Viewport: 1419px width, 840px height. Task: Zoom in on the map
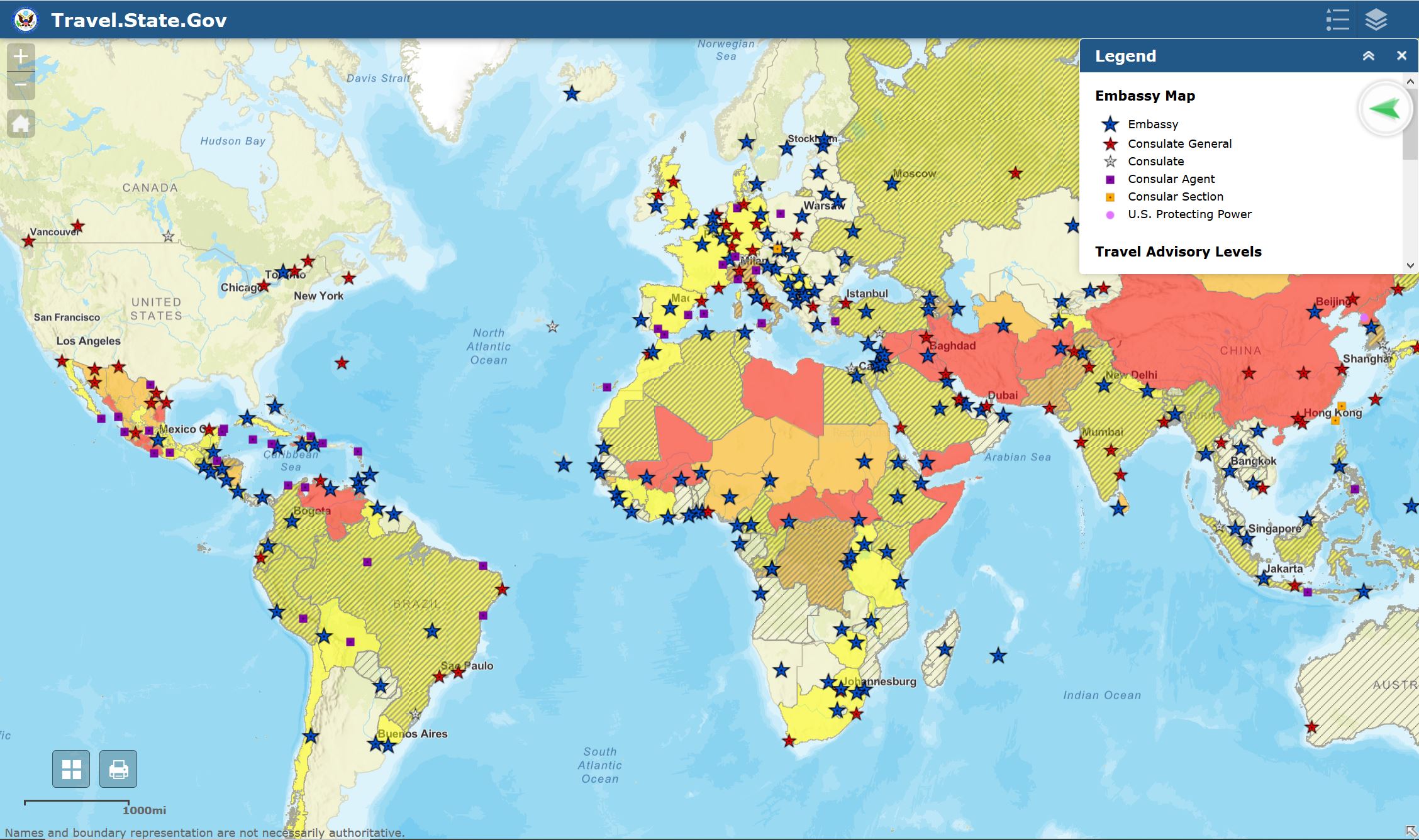[x=21, y=57]
